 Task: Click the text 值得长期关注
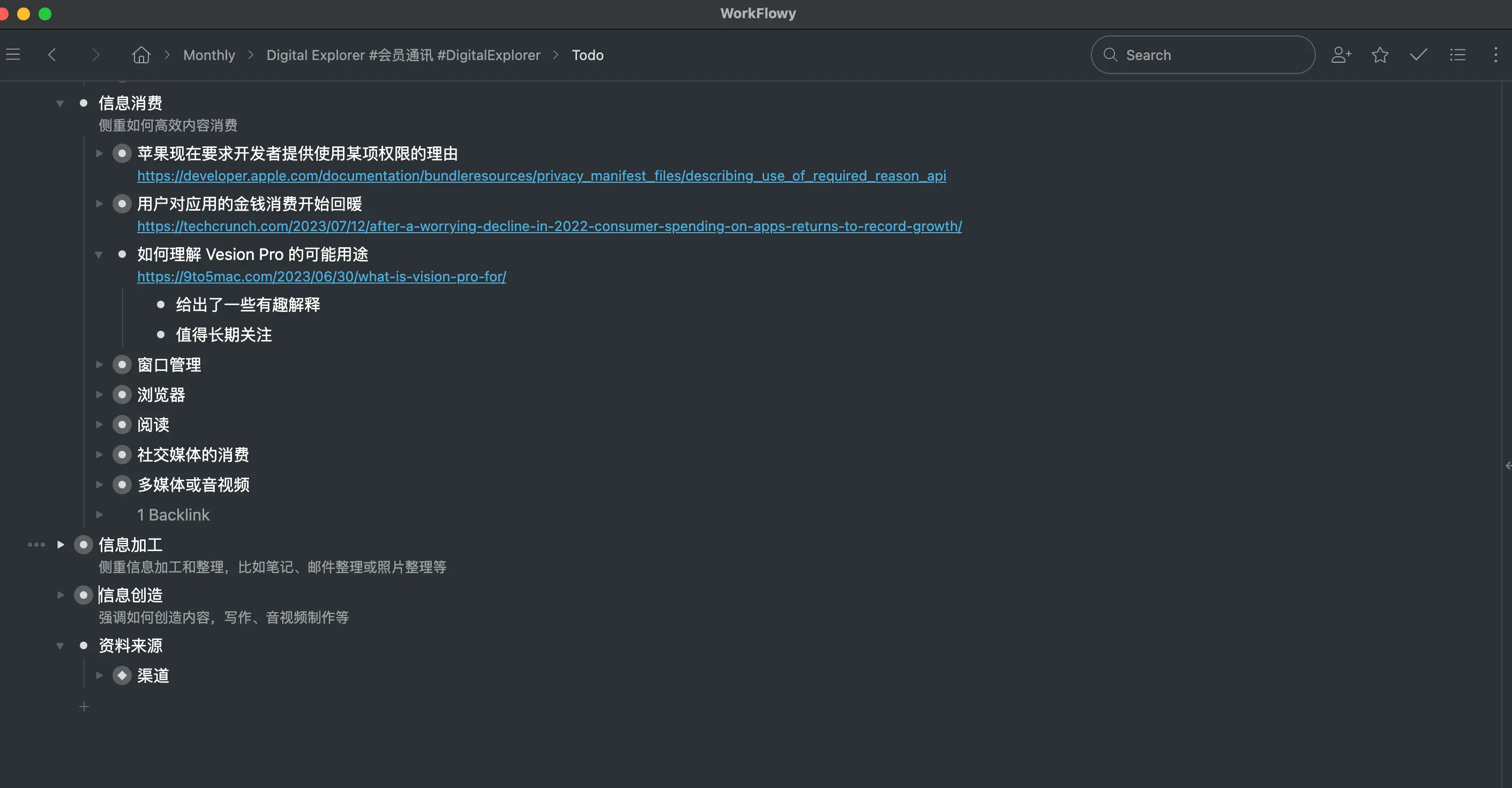pos(223,334)
